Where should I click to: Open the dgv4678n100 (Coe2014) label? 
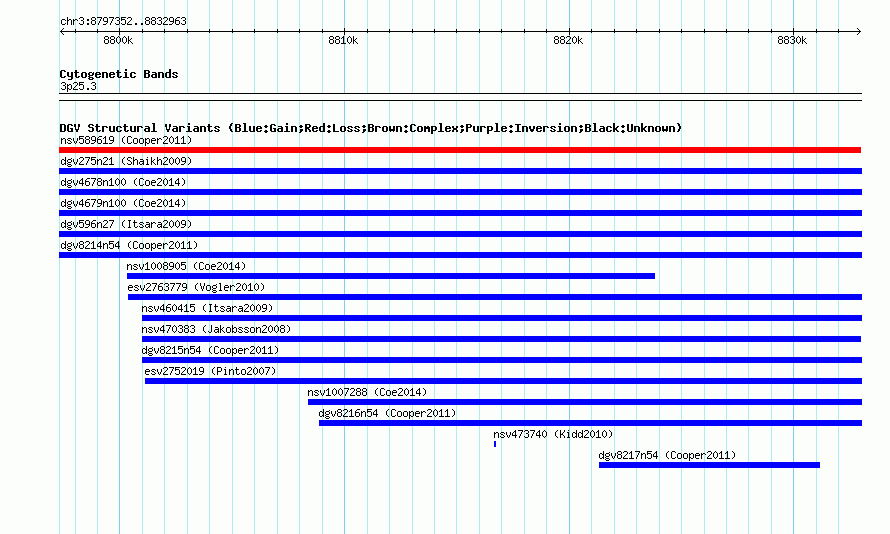[123, 182]
